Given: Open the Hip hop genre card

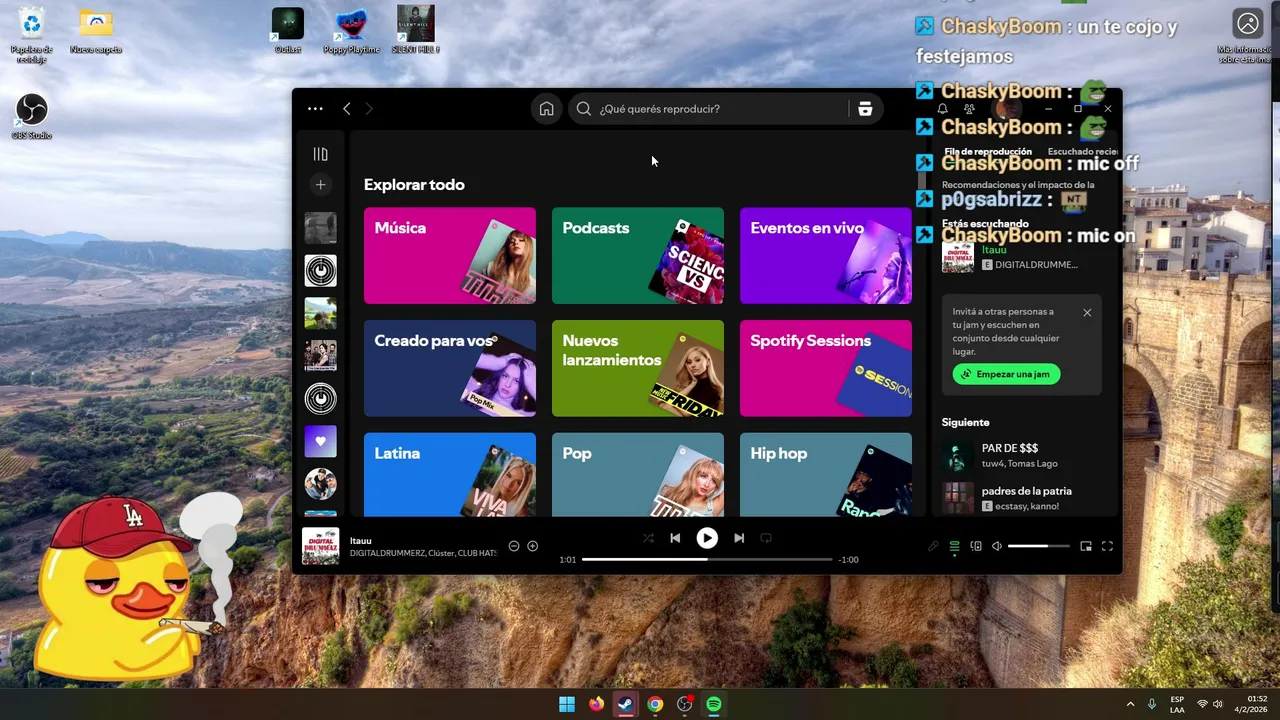Looking at the screenshot, I should pos(826,474).
